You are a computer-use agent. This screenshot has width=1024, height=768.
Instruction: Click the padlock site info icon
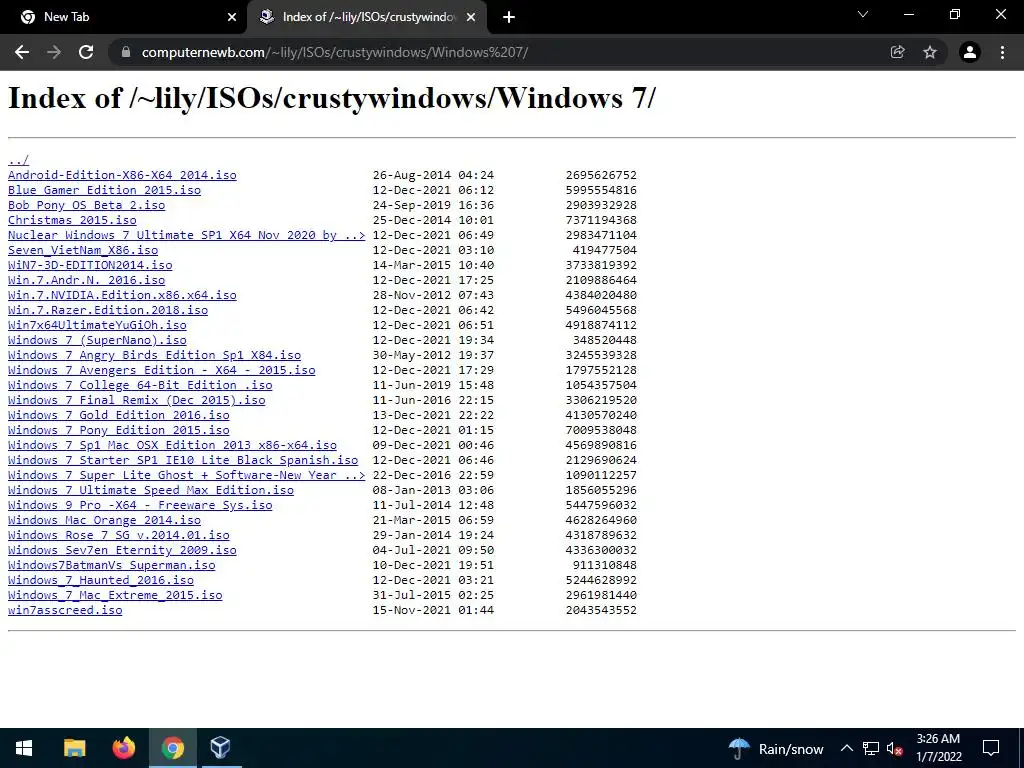pyautogui.click(x=126, y=52)
